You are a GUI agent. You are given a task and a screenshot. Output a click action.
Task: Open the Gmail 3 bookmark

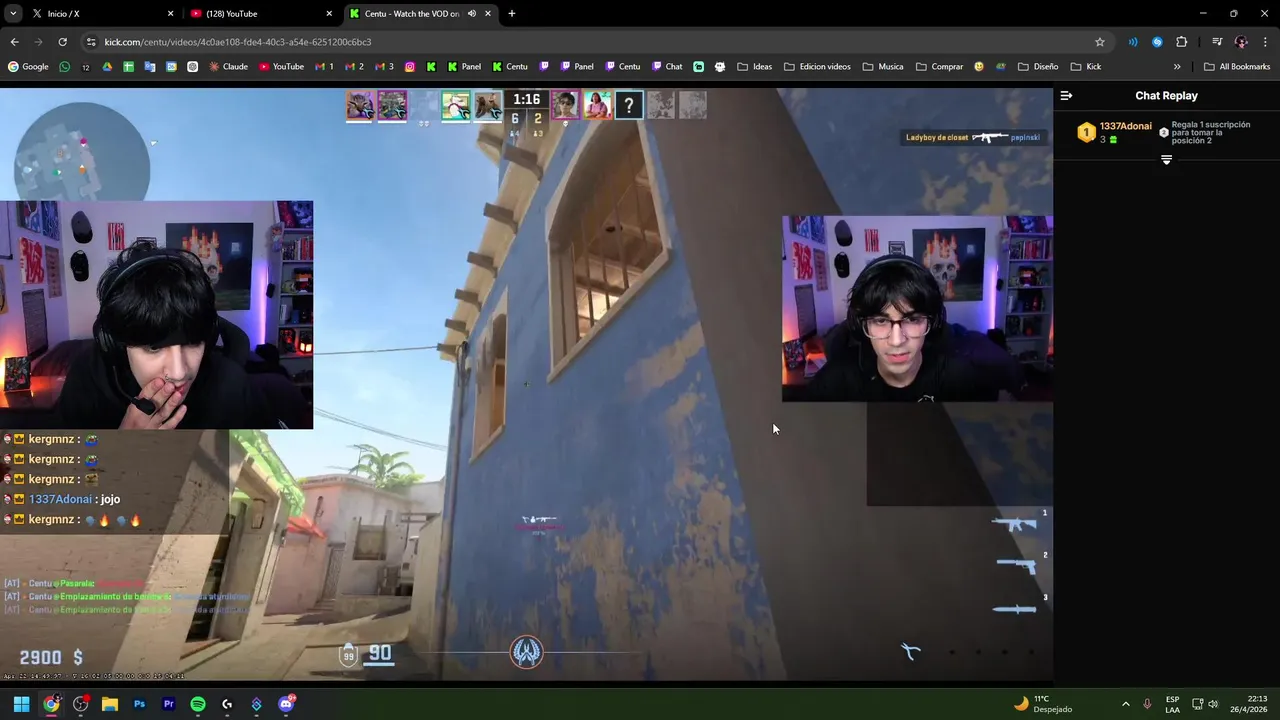pos(385,67)
